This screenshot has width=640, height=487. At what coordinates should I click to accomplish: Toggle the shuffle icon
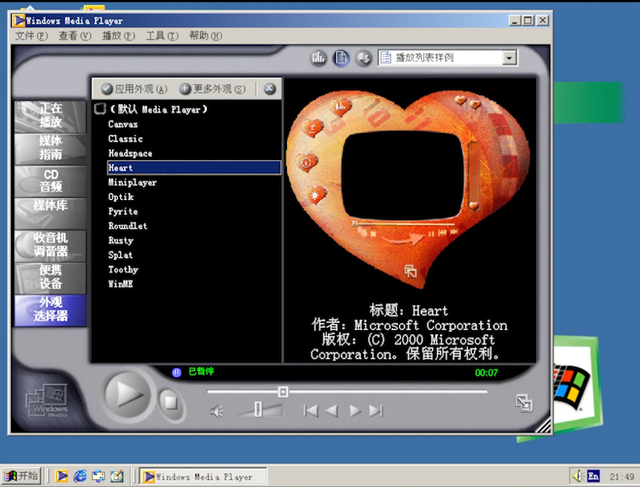tap(363, 58)
